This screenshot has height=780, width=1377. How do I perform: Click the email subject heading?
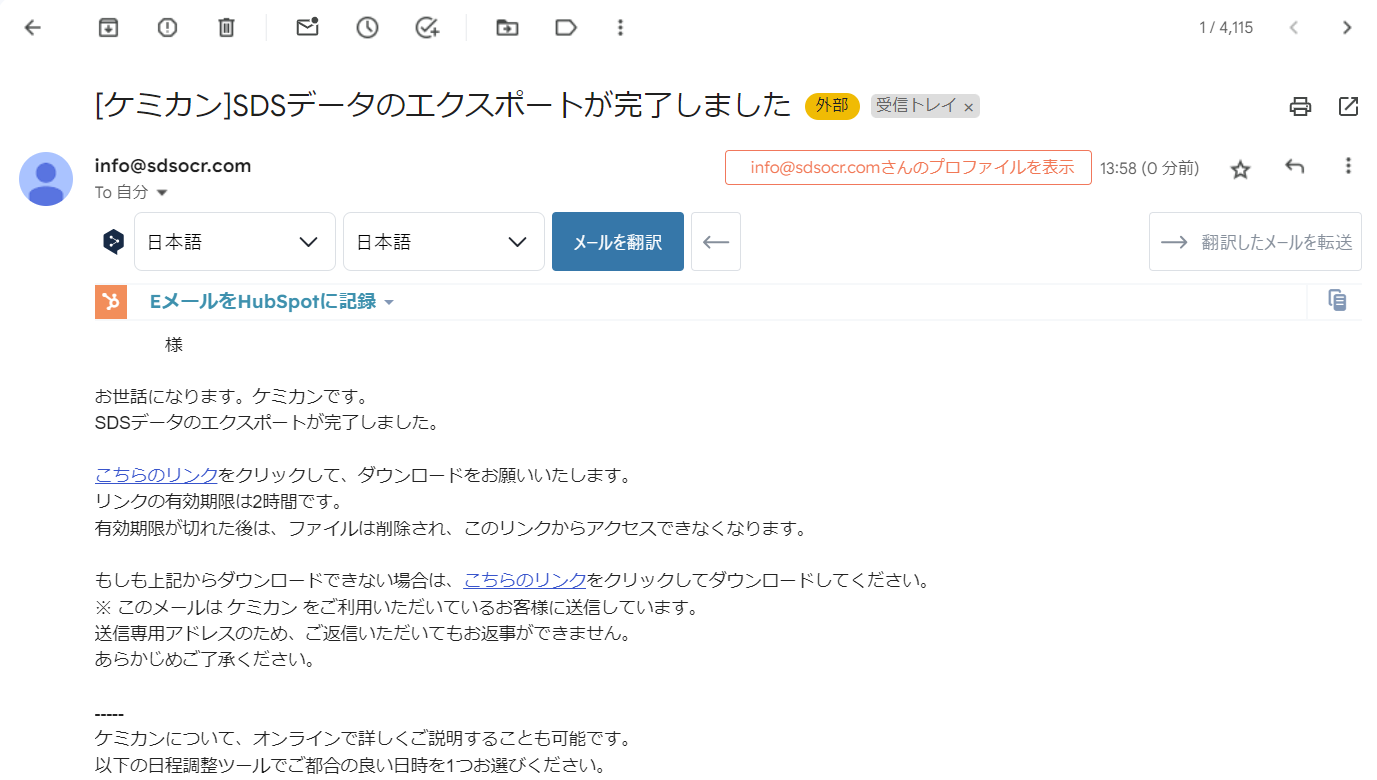coord(443,105)
